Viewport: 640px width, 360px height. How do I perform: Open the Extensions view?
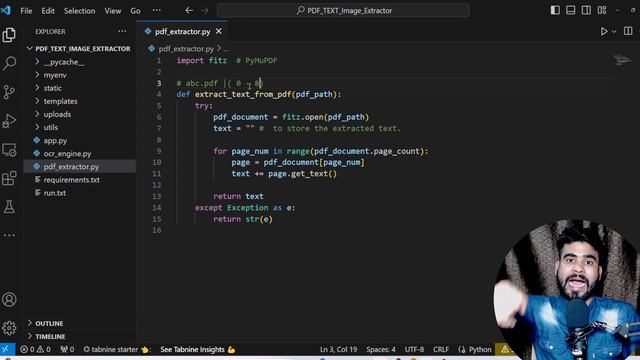pyautogui.click(x=9, y=178)
